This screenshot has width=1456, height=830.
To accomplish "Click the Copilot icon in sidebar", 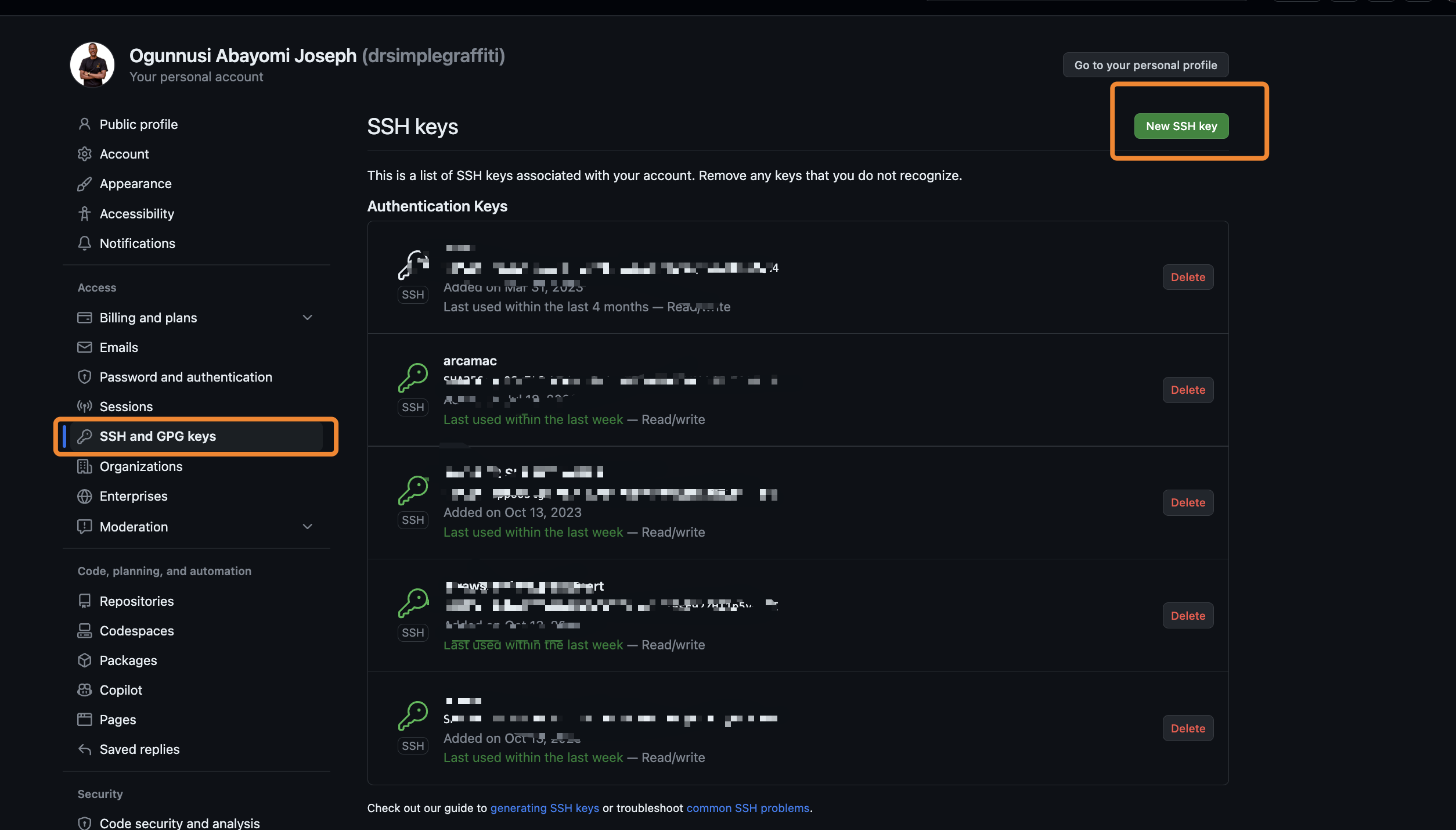I will coord(85,690).
